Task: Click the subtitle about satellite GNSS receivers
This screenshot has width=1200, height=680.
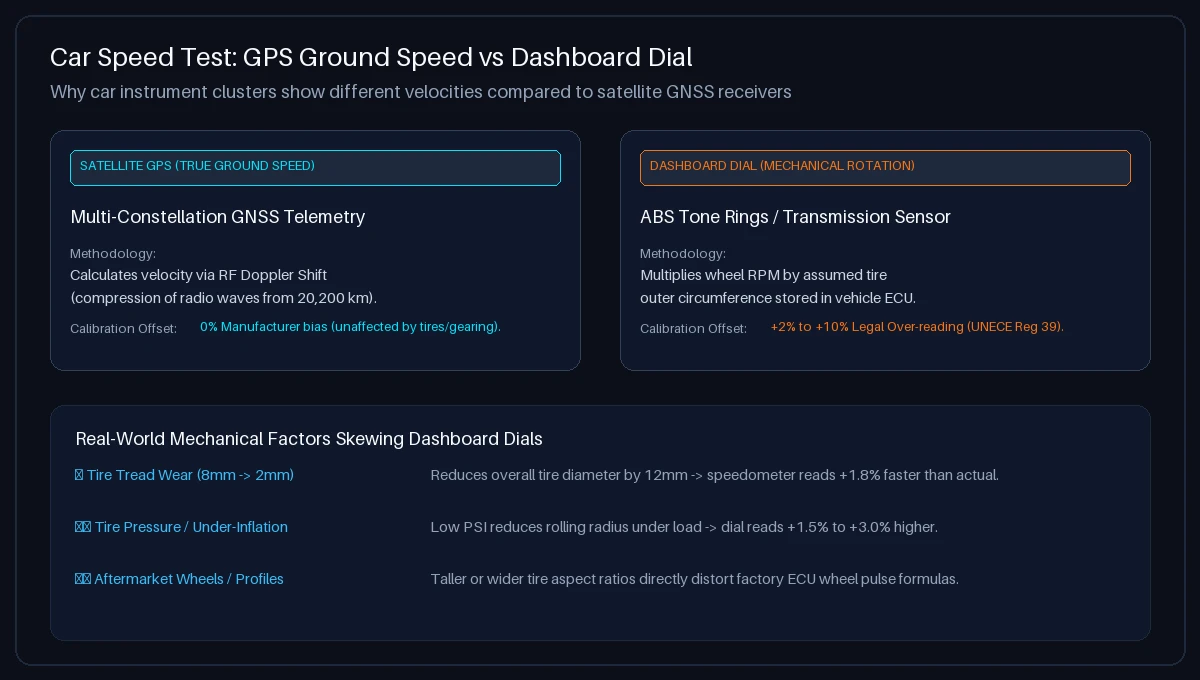Action: coord(421,92)
